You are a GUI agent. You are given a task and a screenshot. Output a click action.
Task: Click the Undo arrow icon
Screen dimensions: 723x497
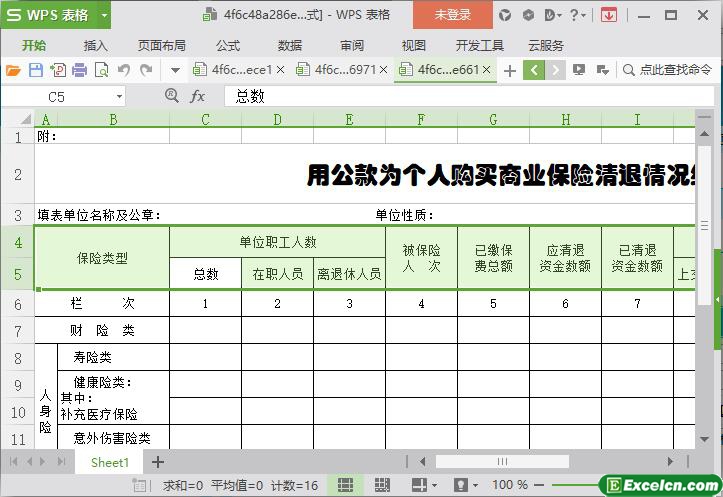124,70
